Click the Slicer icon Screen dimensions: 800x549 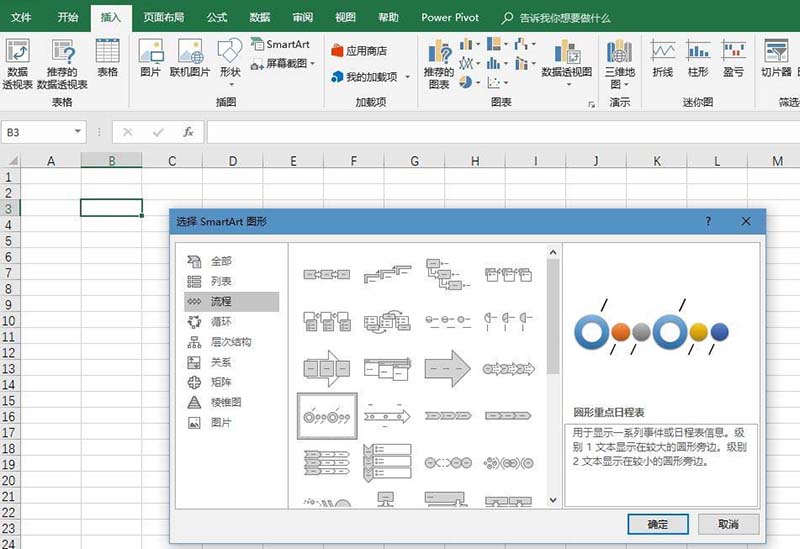coord(776,57)
